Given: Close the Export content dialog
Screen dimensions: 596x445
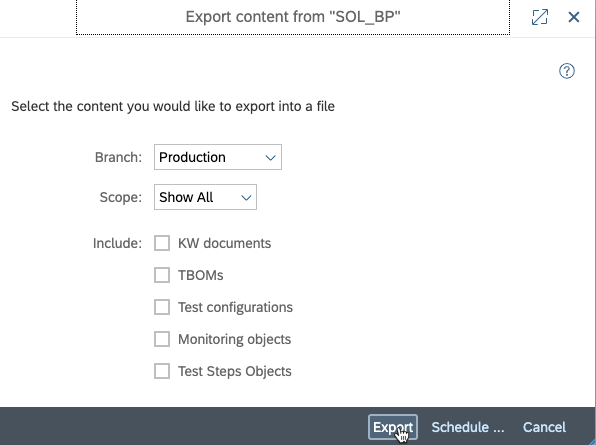Looking at the screenshot, I should click(574, 17).
